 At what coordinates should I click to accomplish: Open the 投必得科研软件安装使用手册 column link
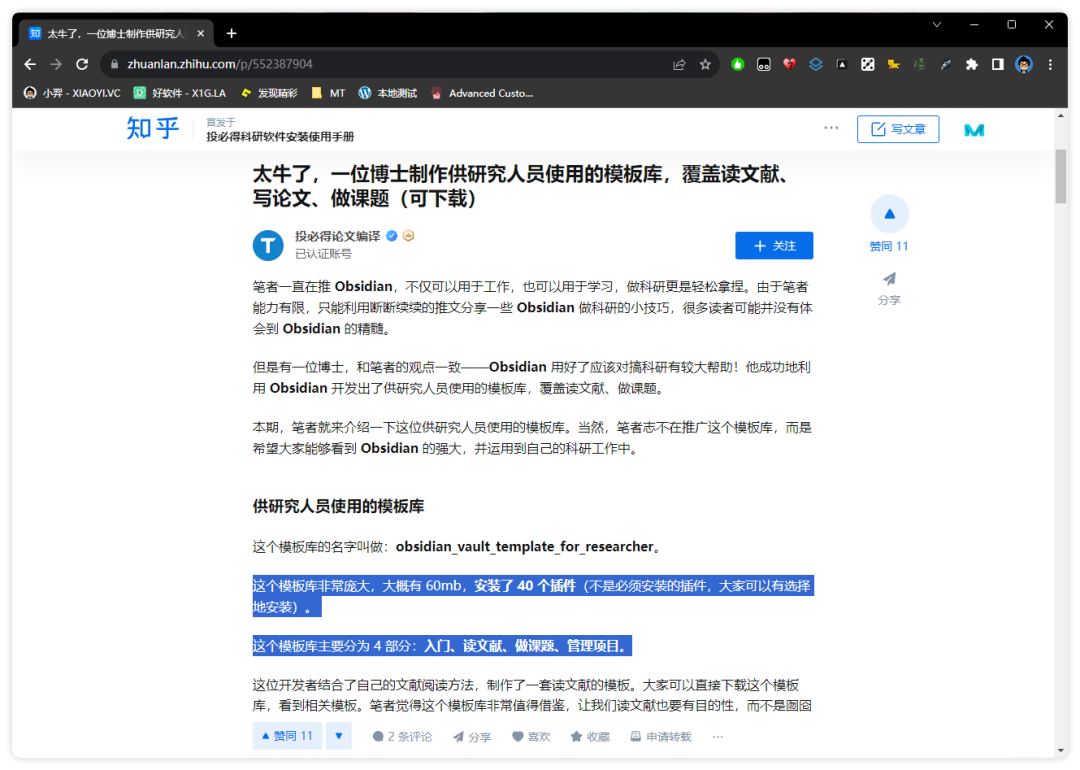(x=280, y=136)
